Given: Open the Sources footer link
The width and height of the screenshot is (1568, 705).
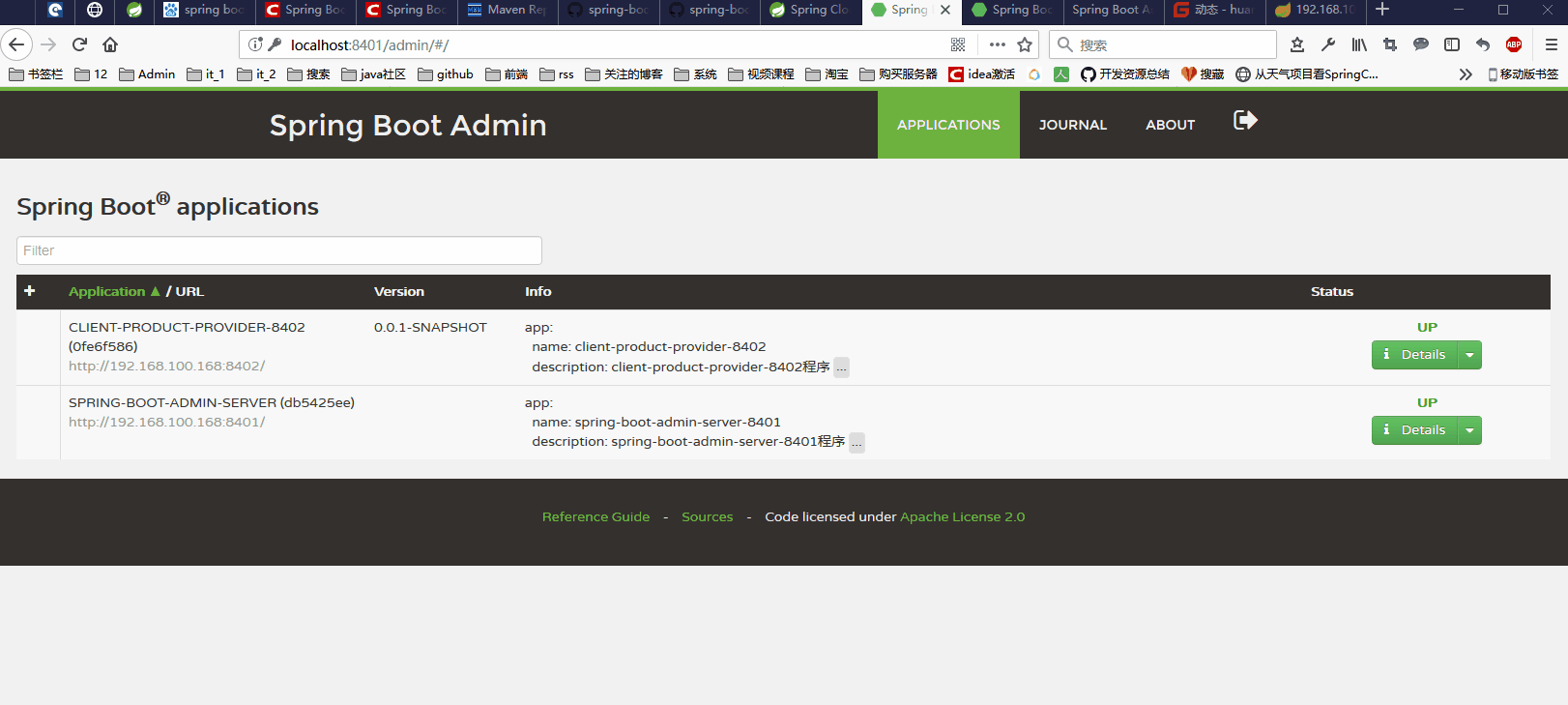Looking at the screenshot, I should (x=708, y=517).
